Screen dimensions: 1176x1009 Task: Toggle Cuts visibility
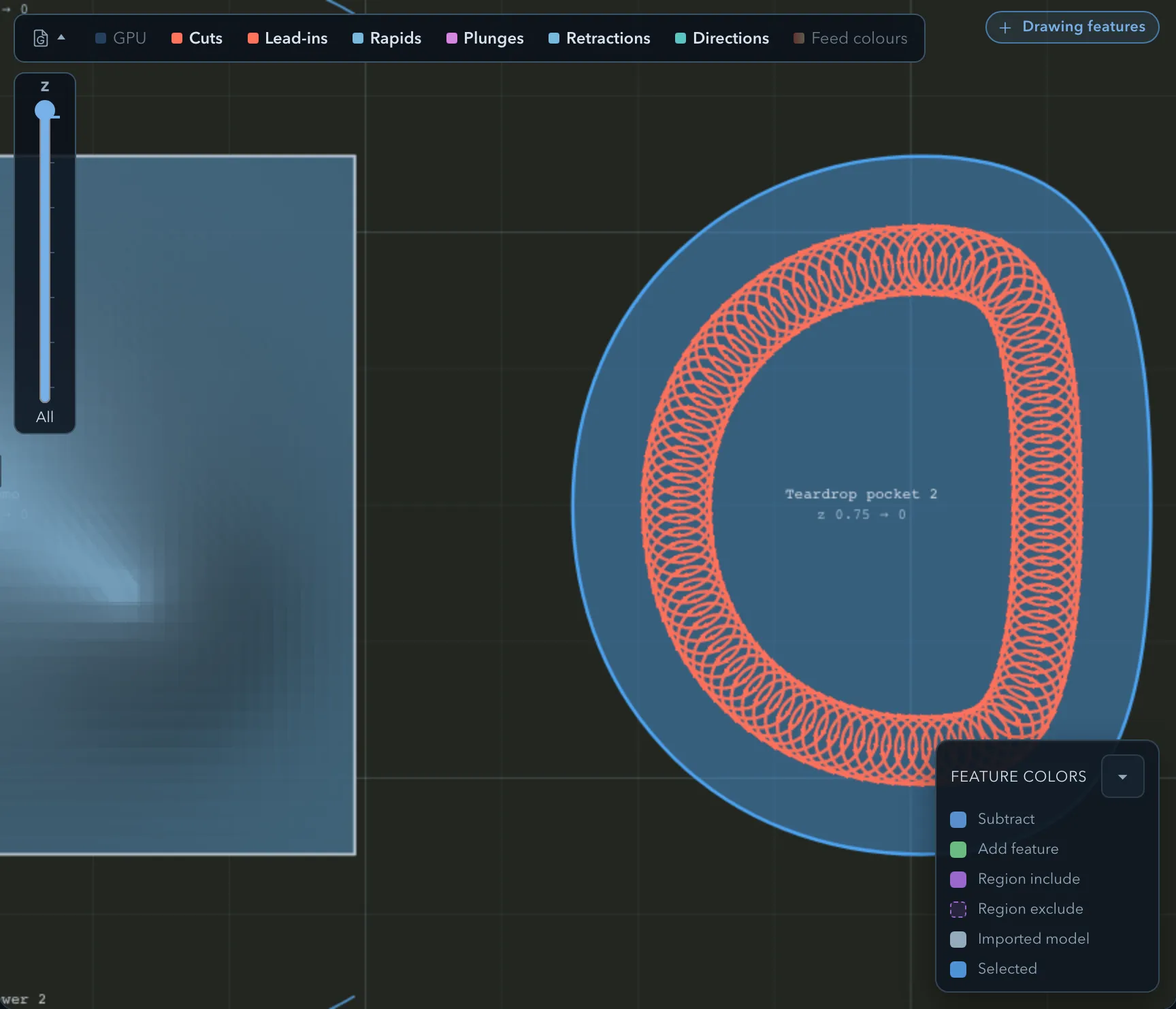[197, 38]
